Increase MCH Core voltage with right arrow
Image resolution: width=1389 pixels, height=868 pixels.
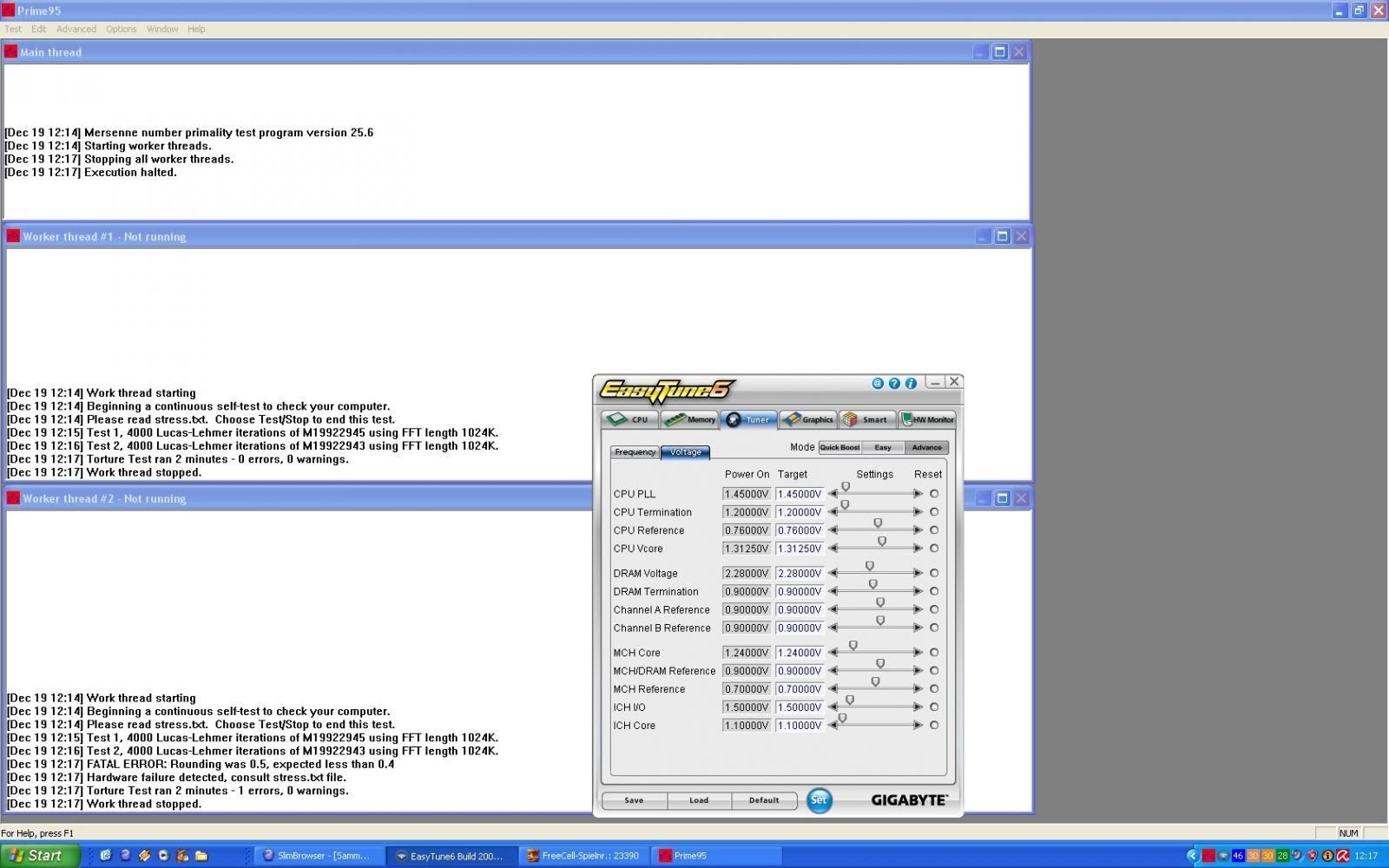coord(918,653)
